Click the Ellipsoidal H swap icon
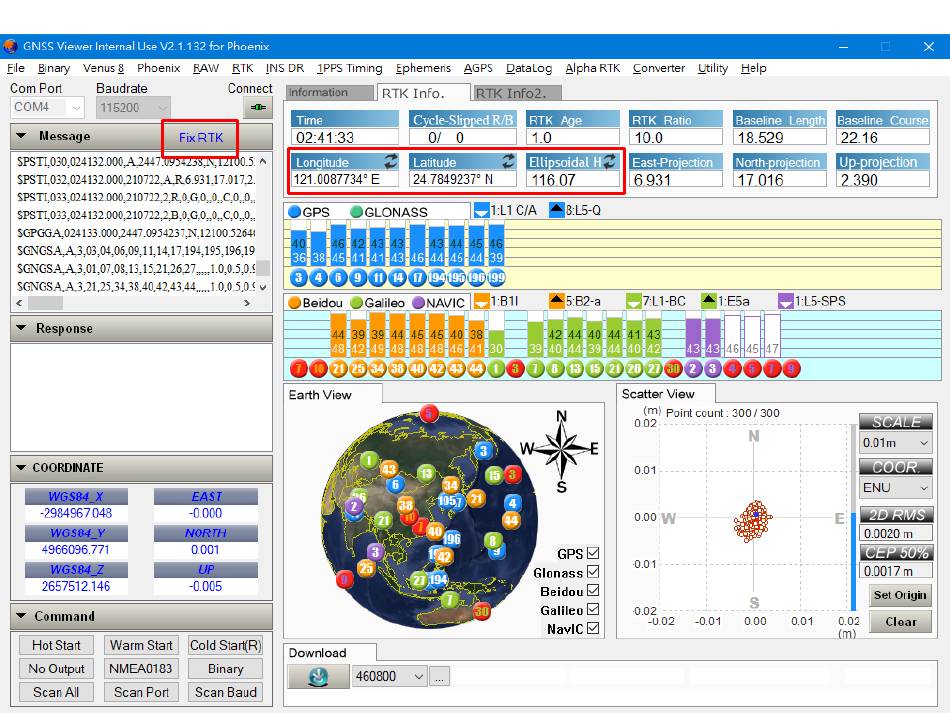950x713 pixels. pyautogui.click(x=609, y=161)
